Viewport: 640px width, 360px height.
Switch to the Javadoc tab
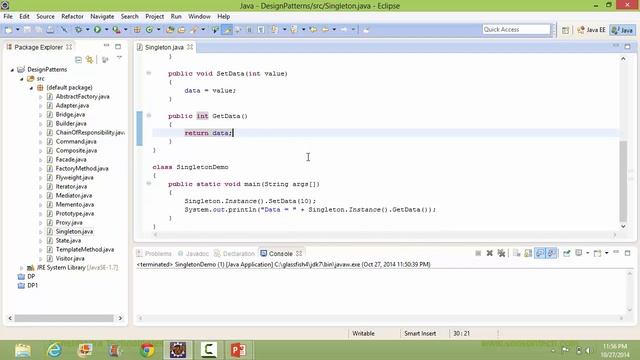click(x=193, y=253)
